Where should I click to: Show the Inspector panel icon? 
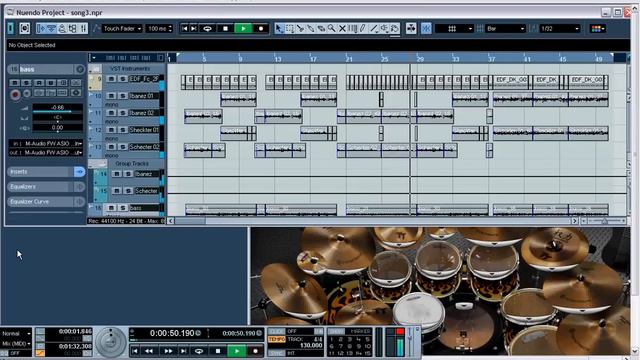point(41,29)
